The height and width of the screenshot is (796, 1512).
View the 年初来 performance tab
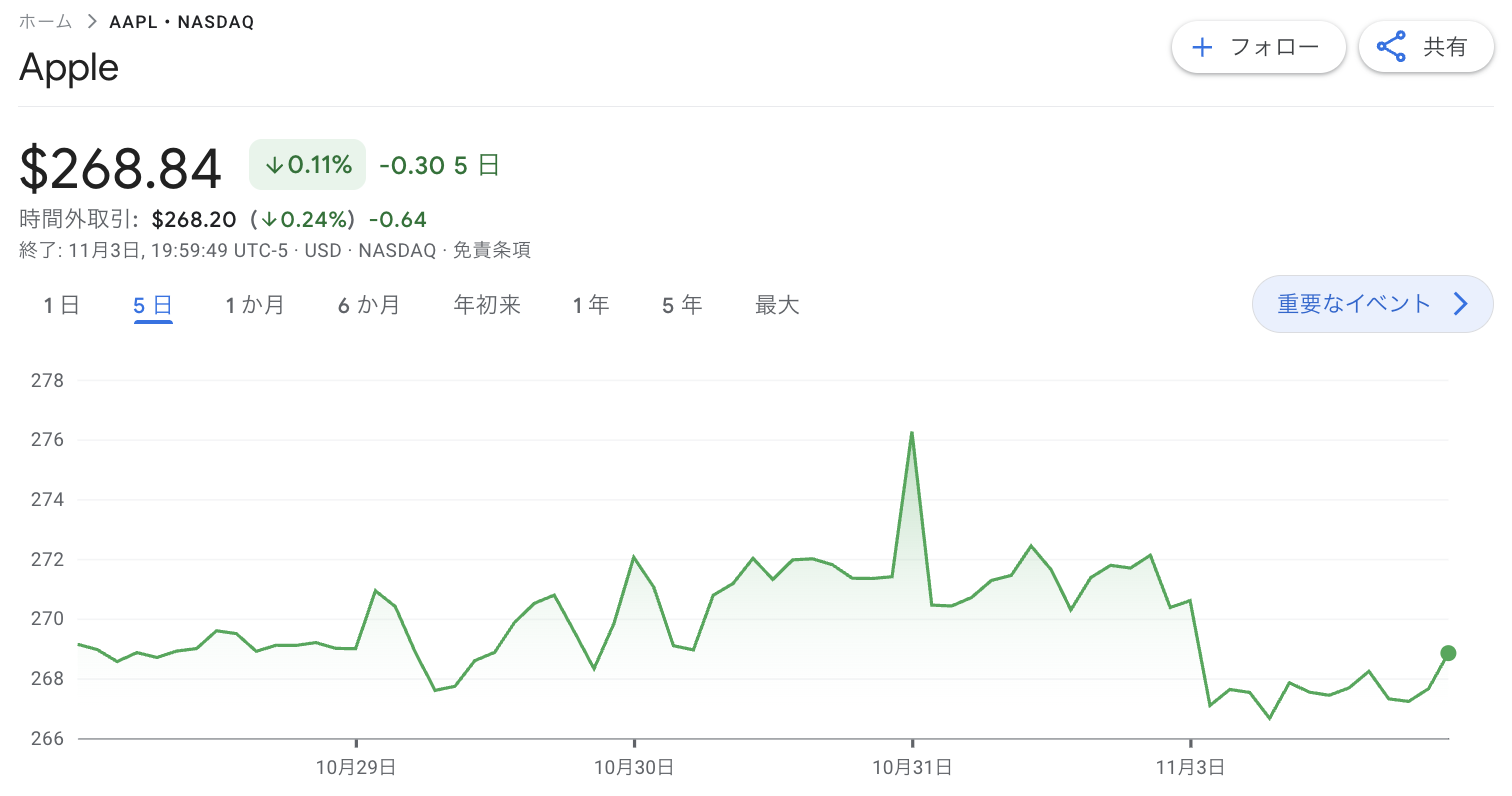pos(487,305)
